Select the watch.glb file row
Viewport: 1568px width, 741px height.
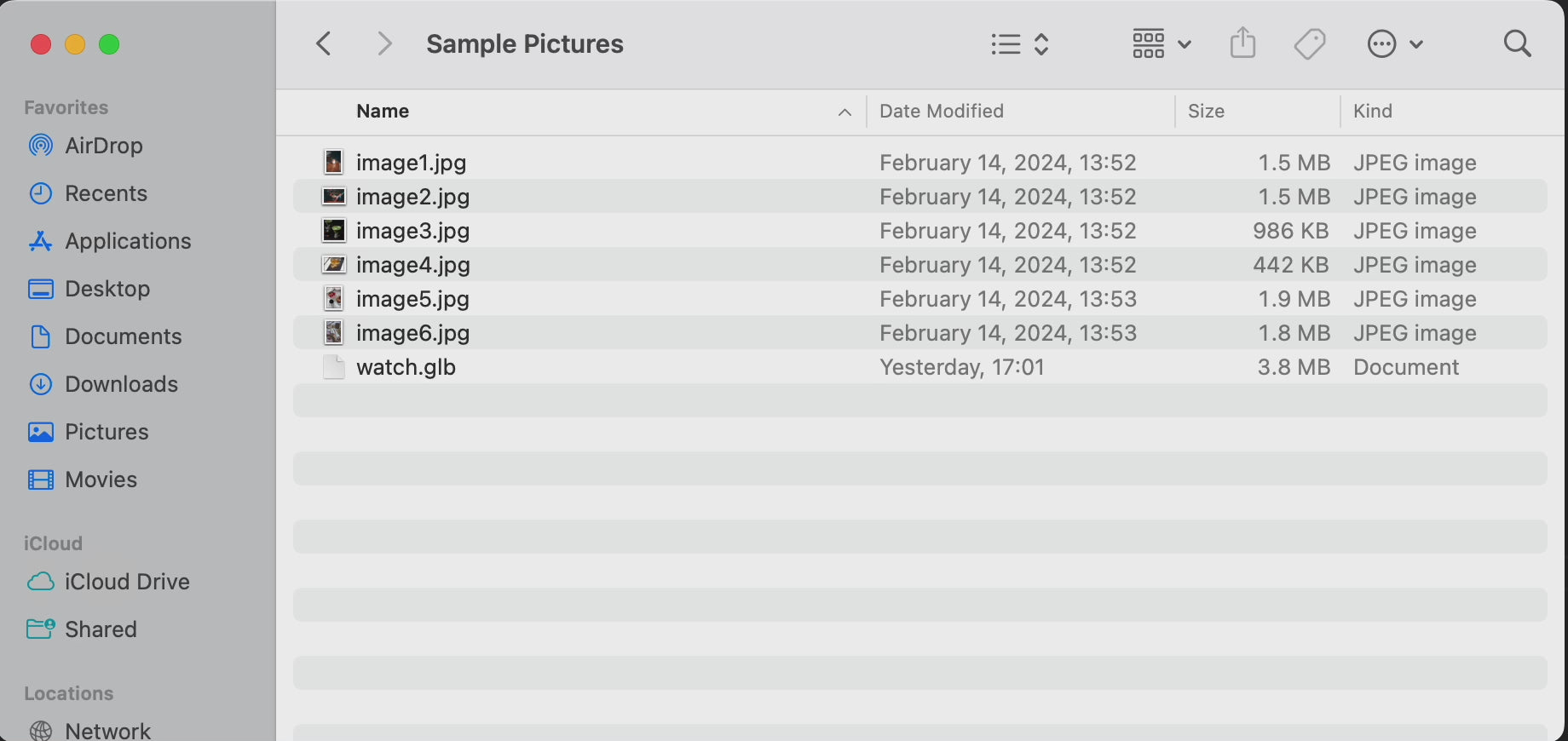coord(406,367)
